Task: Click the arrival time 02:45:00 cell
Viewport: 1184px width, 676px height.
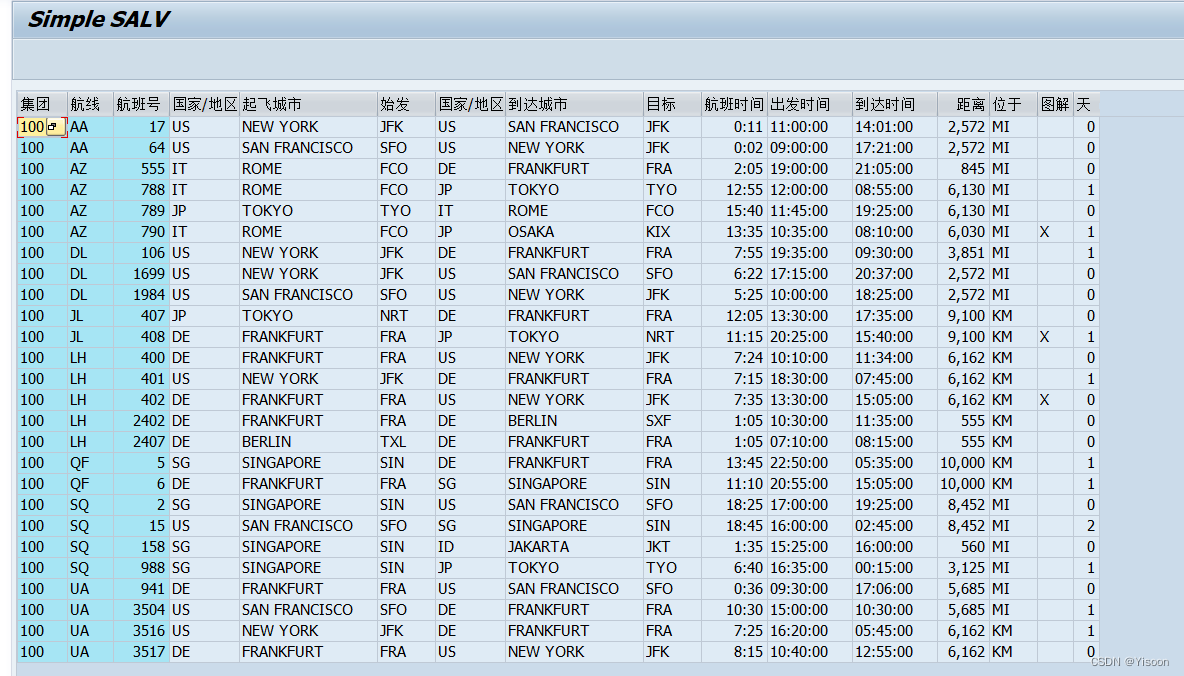Action: click(x=895, y=526)
